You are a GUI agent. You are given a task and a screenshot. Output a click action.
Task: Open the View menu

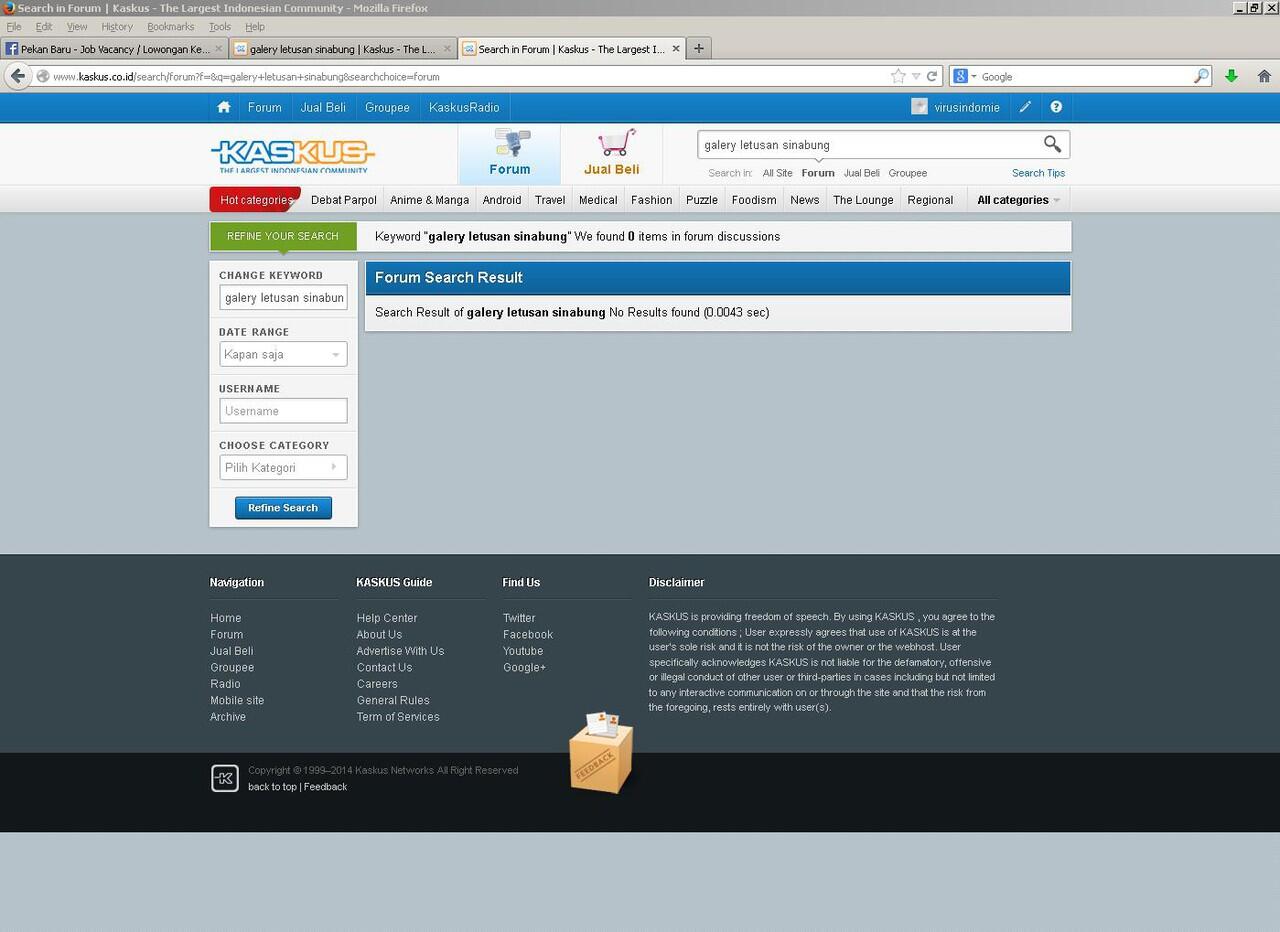pyautogui.click(x=77, y=27)
